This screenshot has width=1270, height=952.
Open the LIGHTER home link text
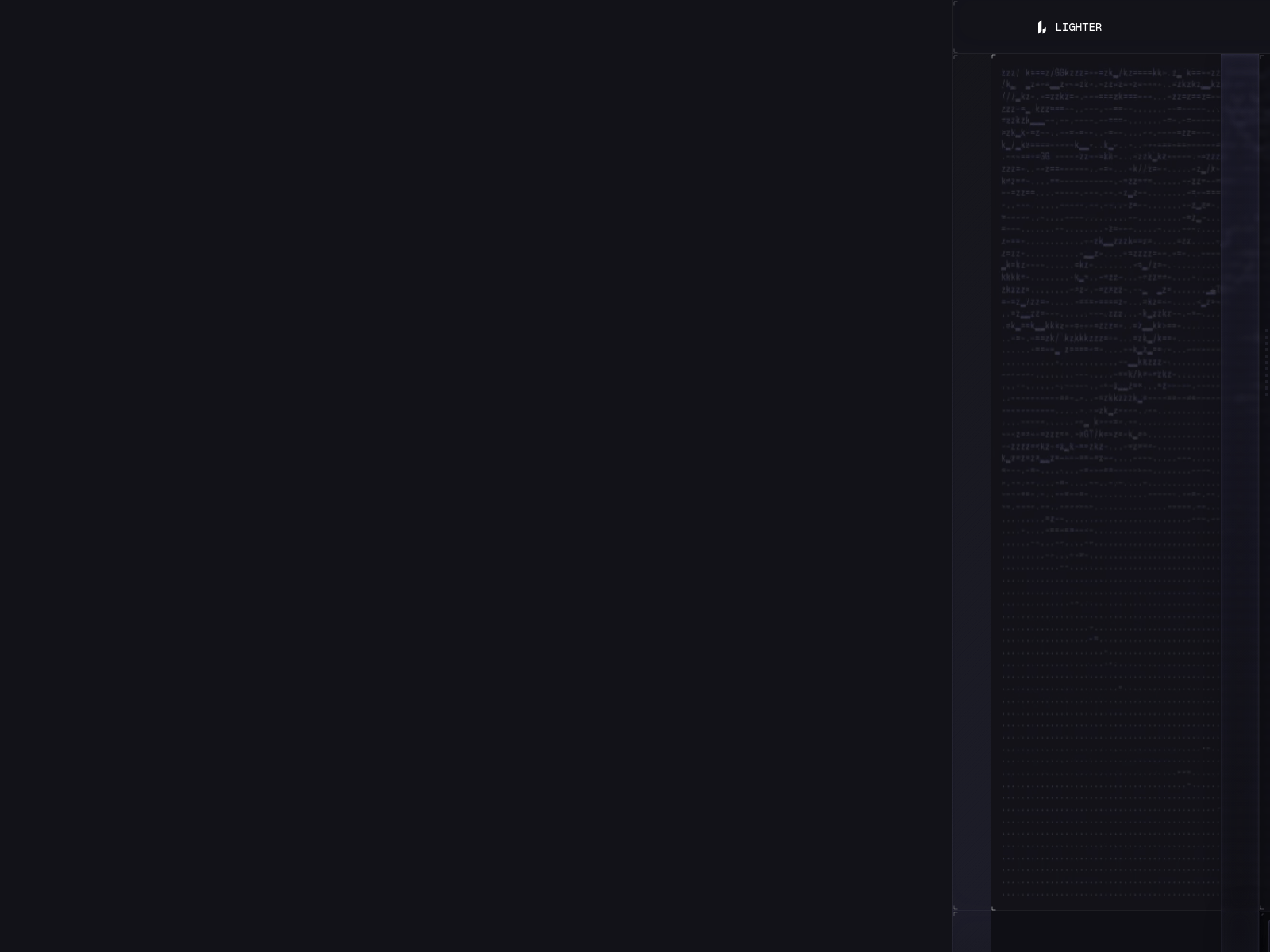tap(1078, 27)
